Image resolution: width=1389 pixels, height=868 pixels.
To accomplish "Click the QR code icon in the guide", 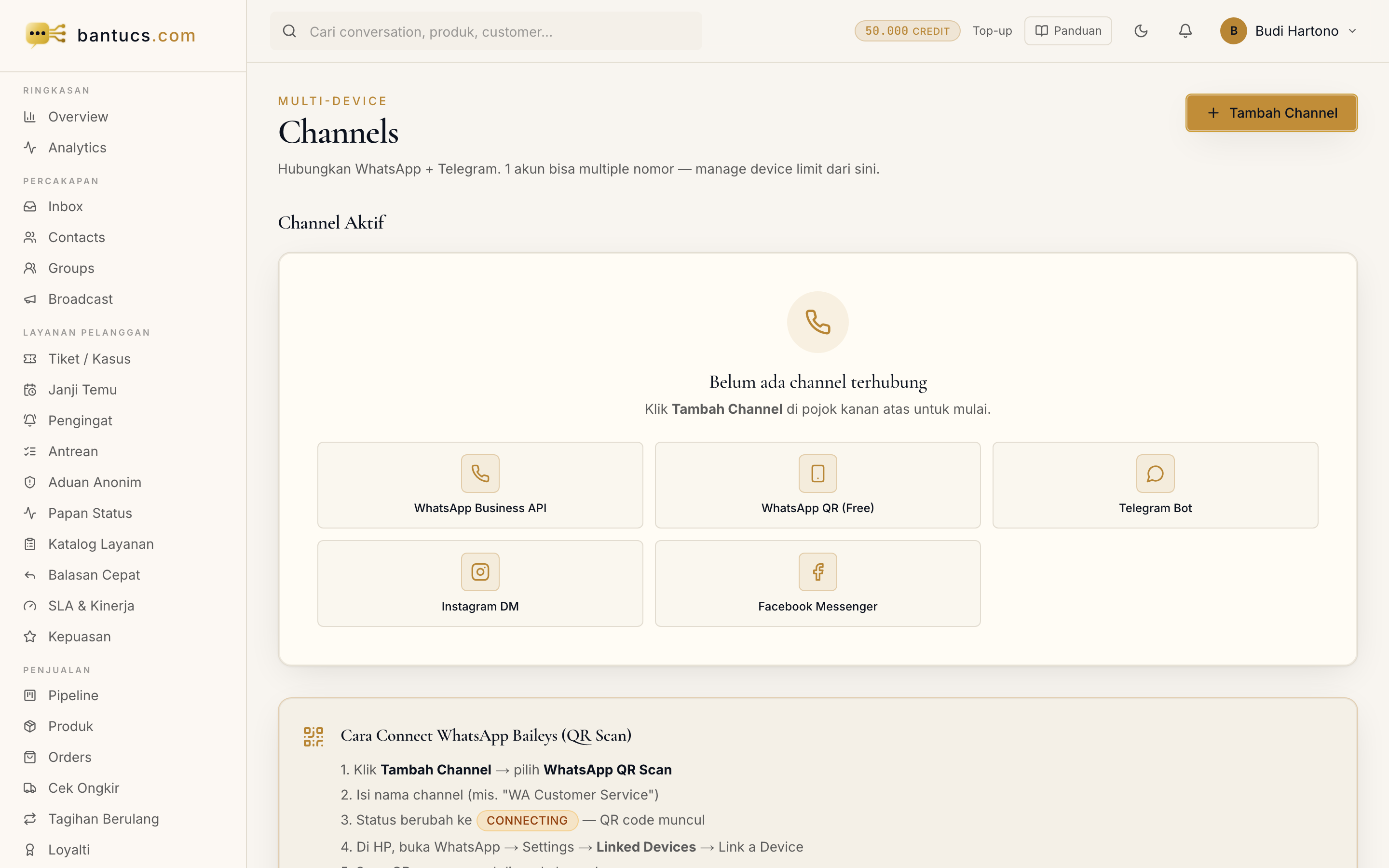I will click(x=313, y=736).
